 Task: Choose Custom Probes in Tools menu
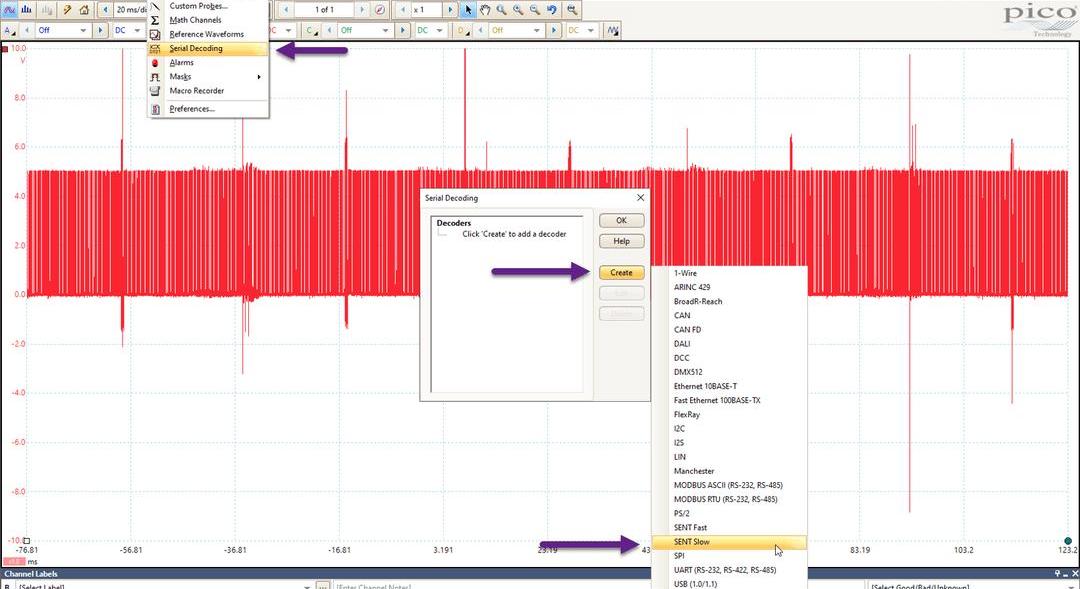coord(207,6)
